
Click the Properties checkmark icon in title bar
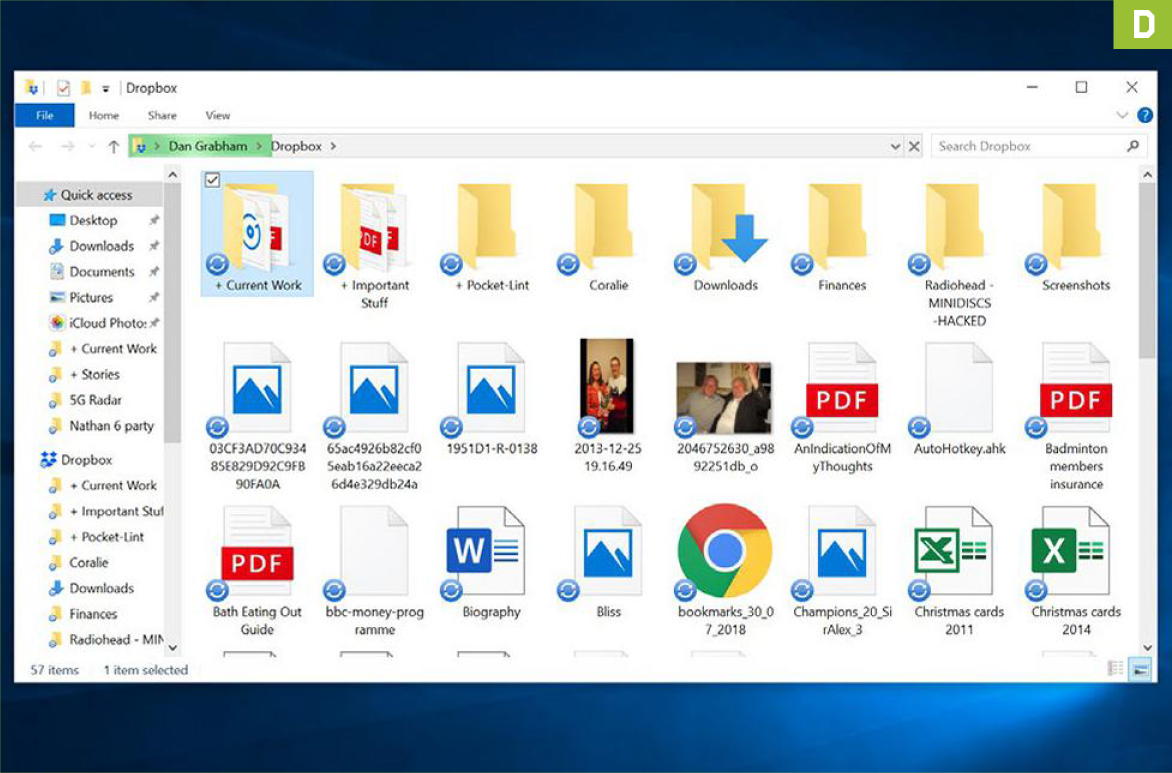coord(64,88)
